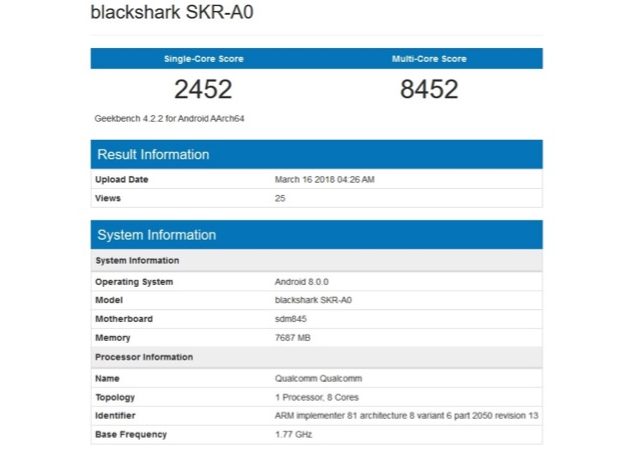
Task: Click the Memory value 7687 MB
Action: point(295,338)
